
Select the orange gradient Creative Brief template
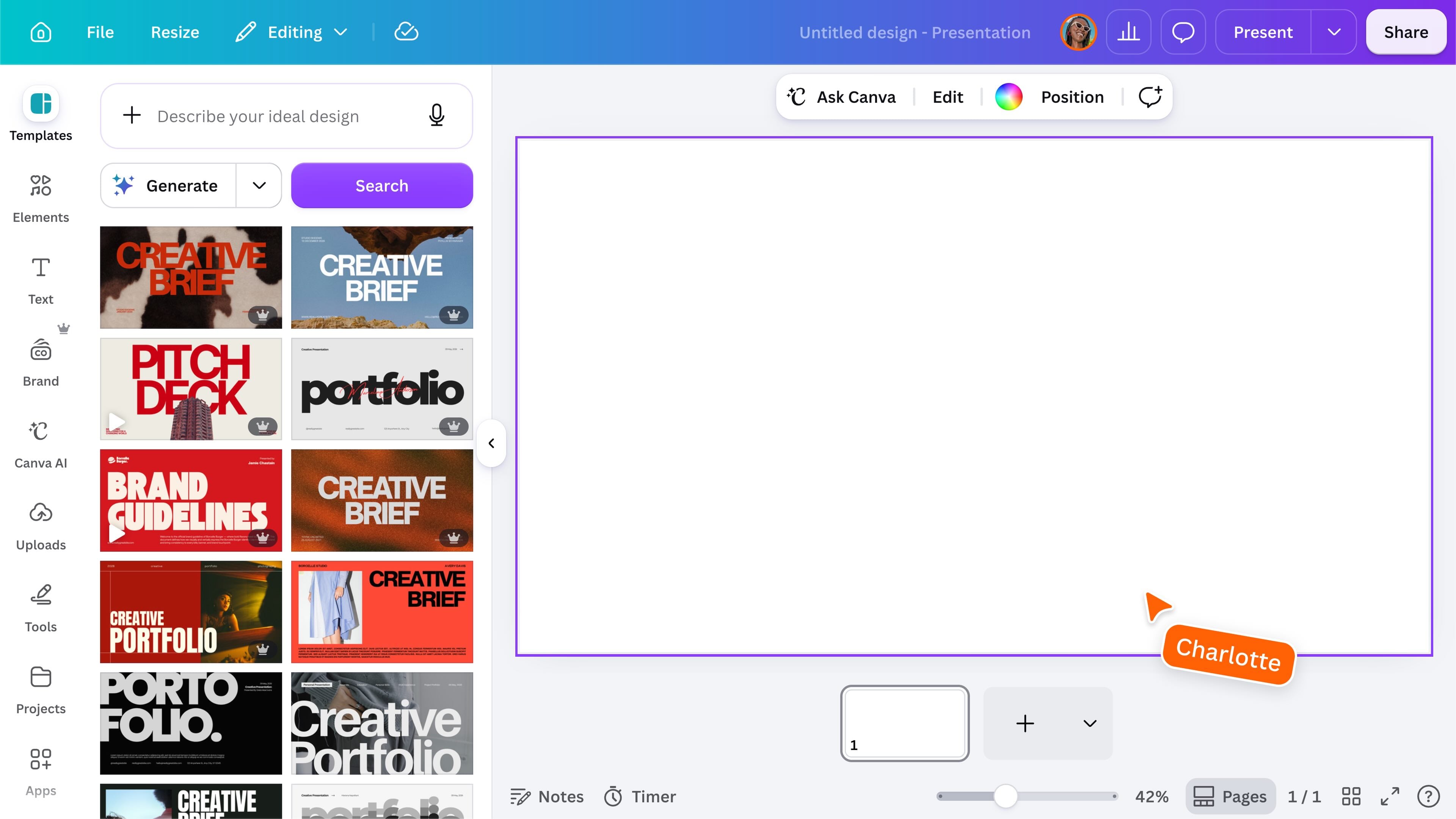[x=381, y=500]
